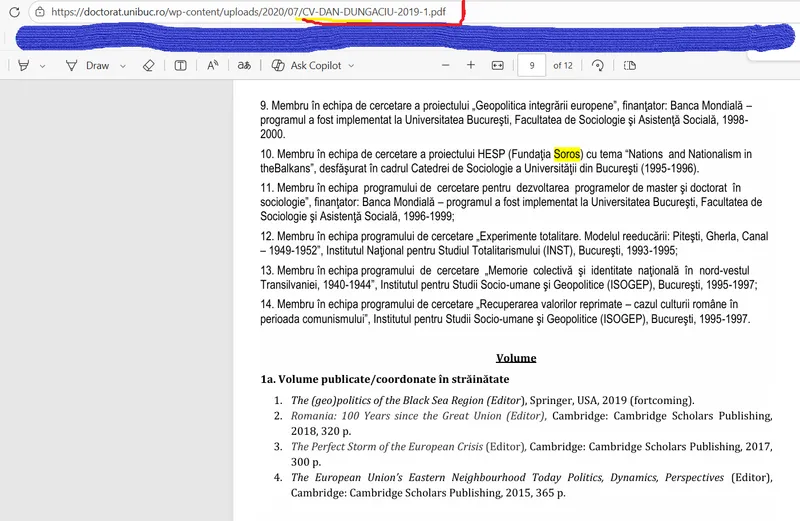Click the Add text box icon
This screenshot has height=521, width=800.
click(x=181, y=66)
